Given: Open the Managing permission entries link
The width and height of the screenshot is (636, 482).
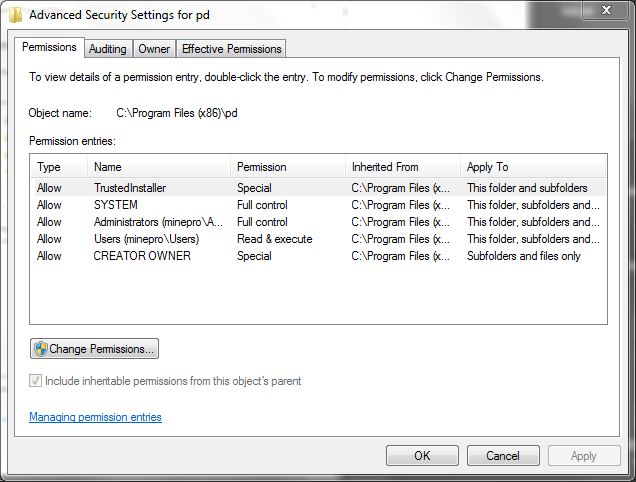Looking at the screenshot, I should tap(95, 417).
